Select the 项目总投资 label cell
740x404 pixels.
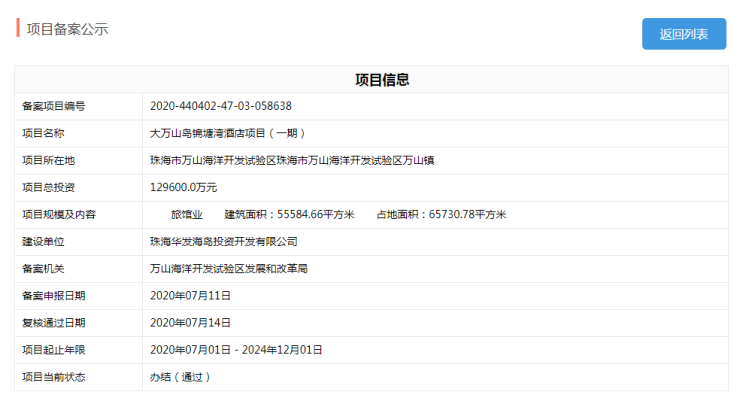[x=78, y=187]
